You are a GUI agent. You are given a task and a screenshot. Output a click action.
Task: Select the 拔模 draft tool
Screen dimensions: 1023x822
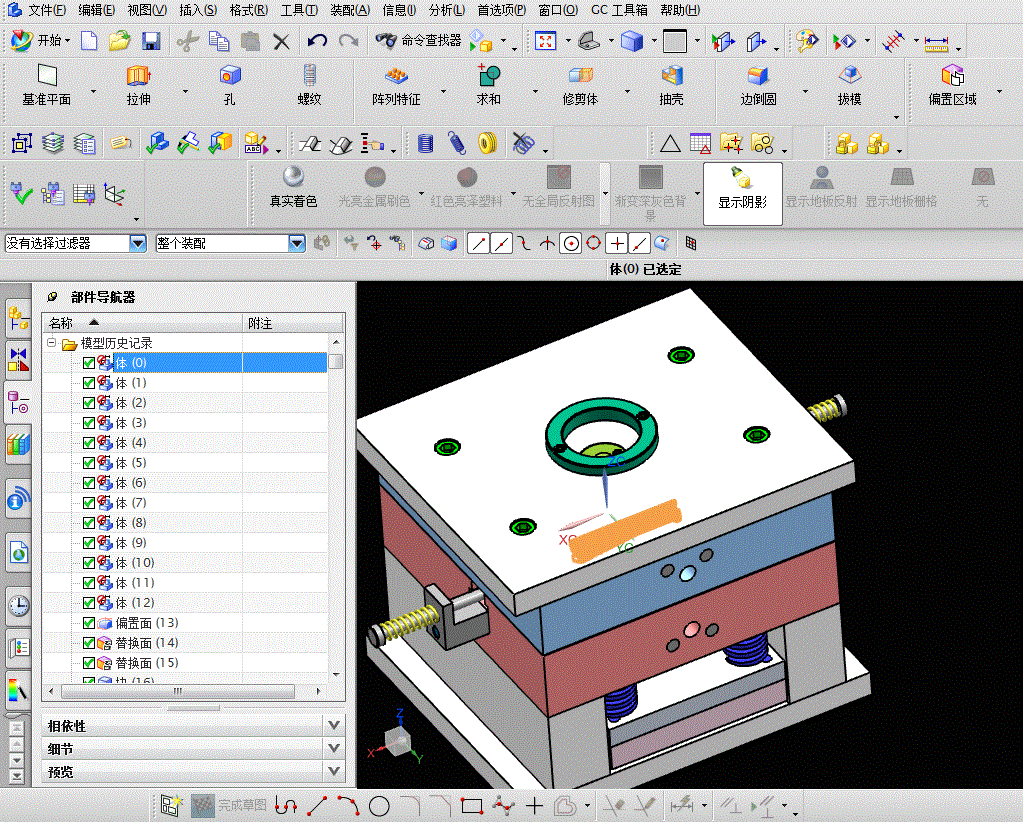tap(849, 85)
